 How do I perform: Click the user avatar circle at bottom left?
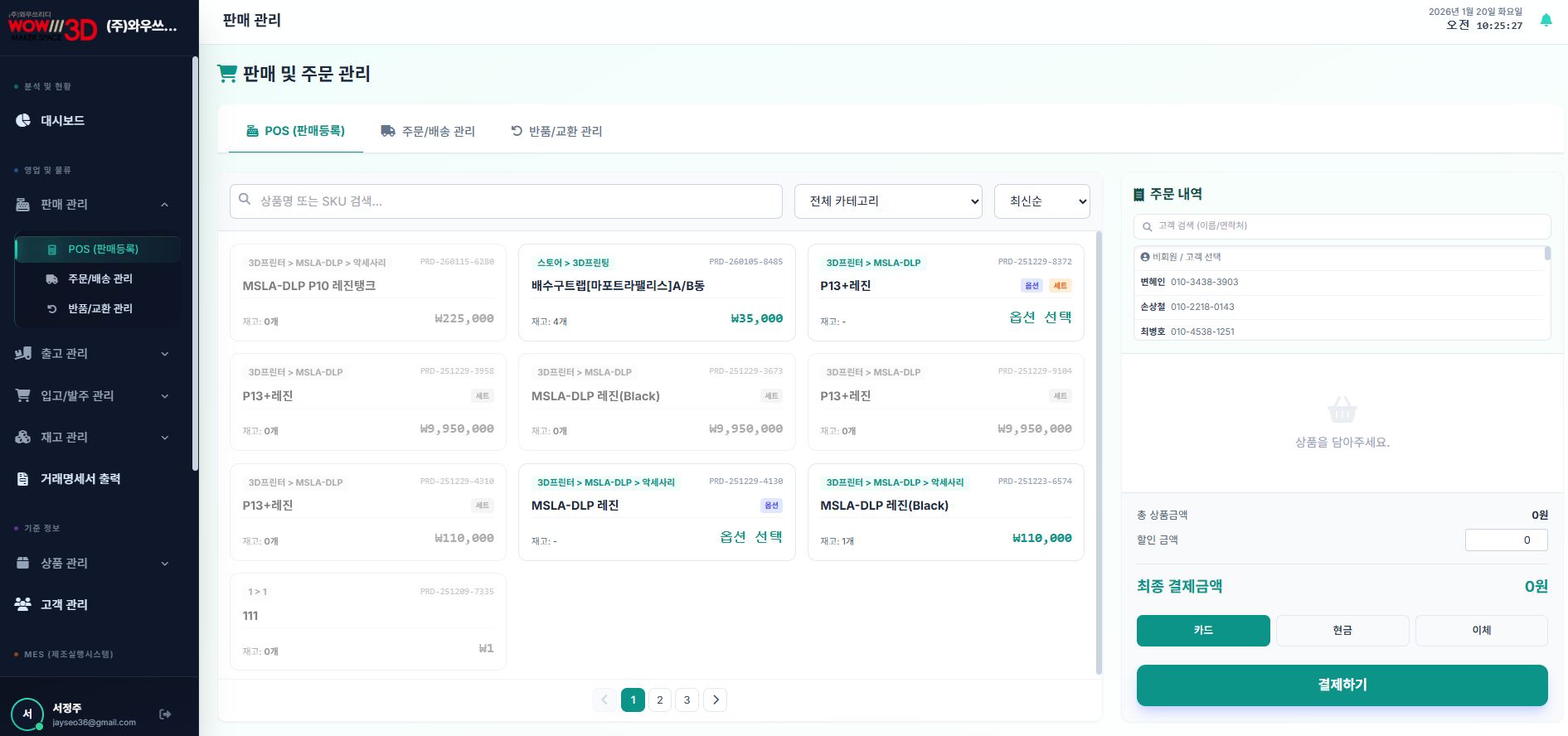(27, 714)
